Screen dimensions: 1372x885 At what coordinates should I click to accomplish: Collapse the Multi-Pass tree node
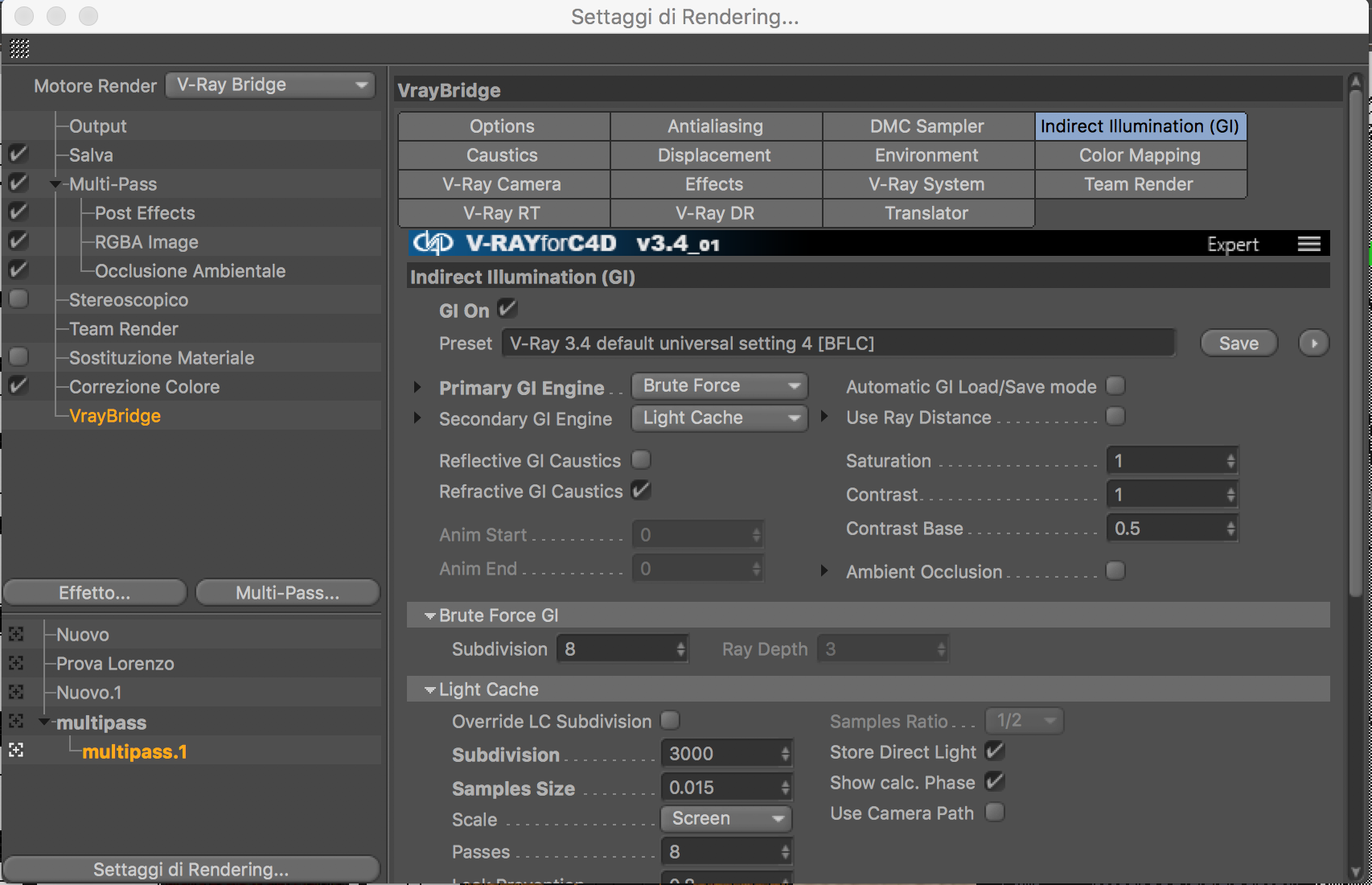point(55,184)
